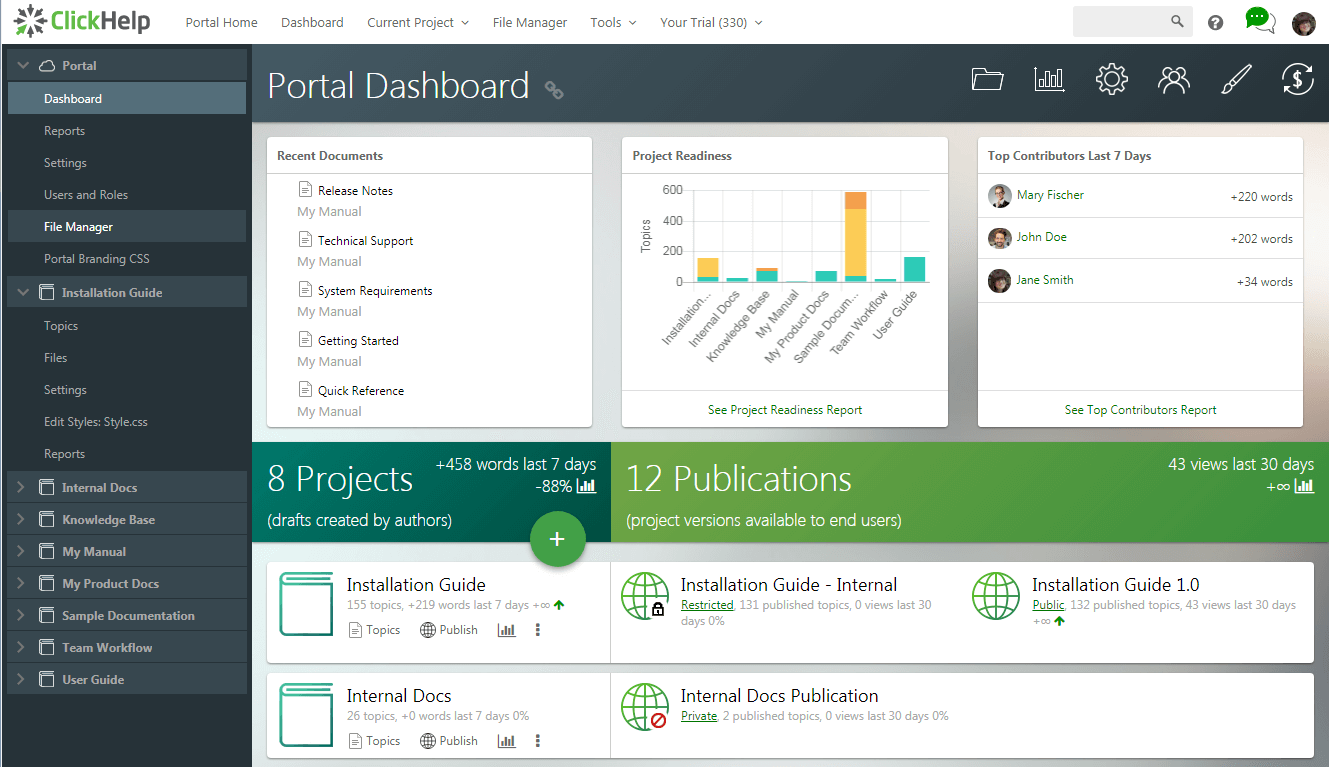This screenshot has height=767, width=1329.
Task: Open the Tools dropdown menu
Action: coord(613,22)
